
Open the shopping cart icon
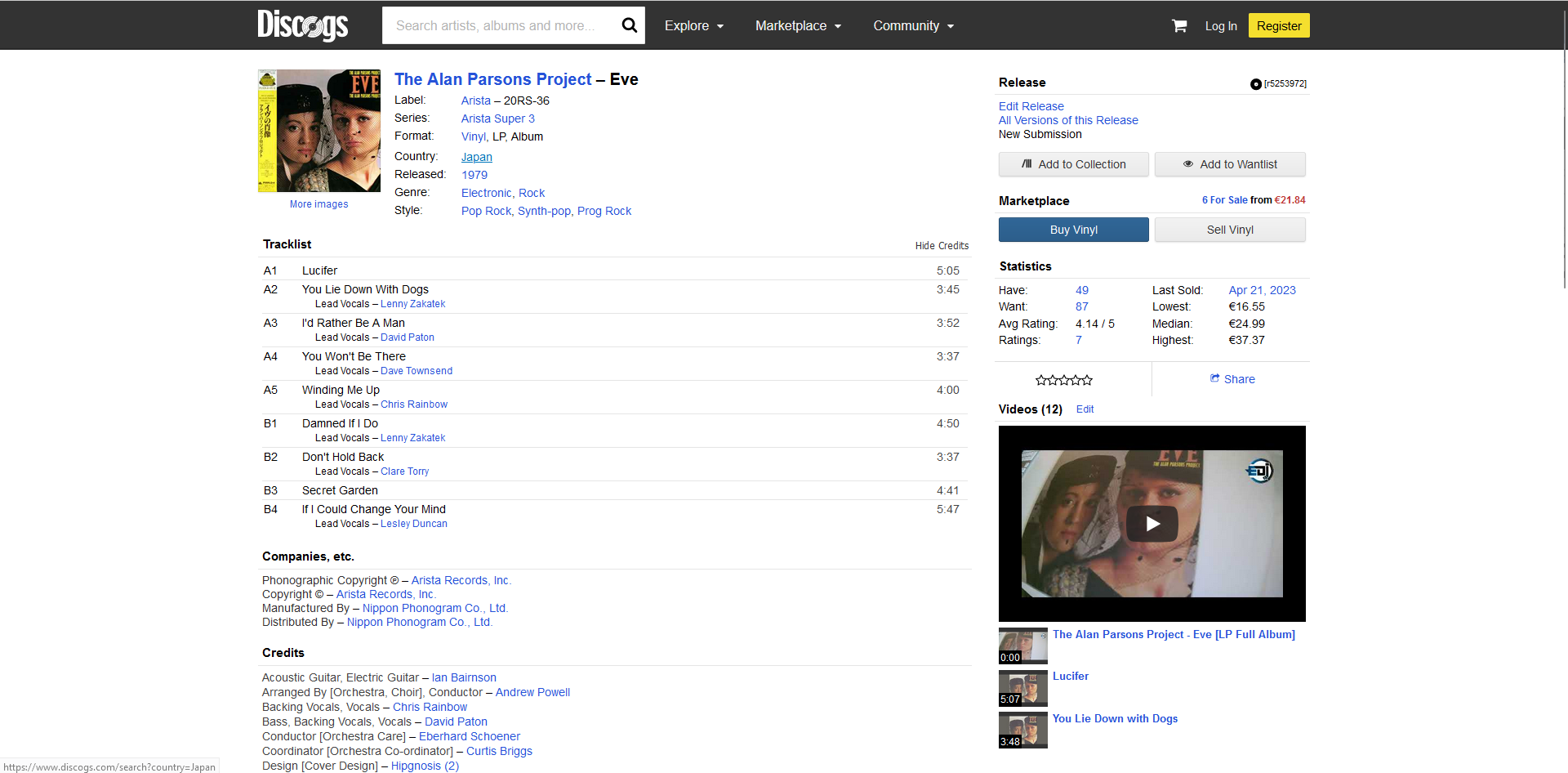pos(1178,26)
